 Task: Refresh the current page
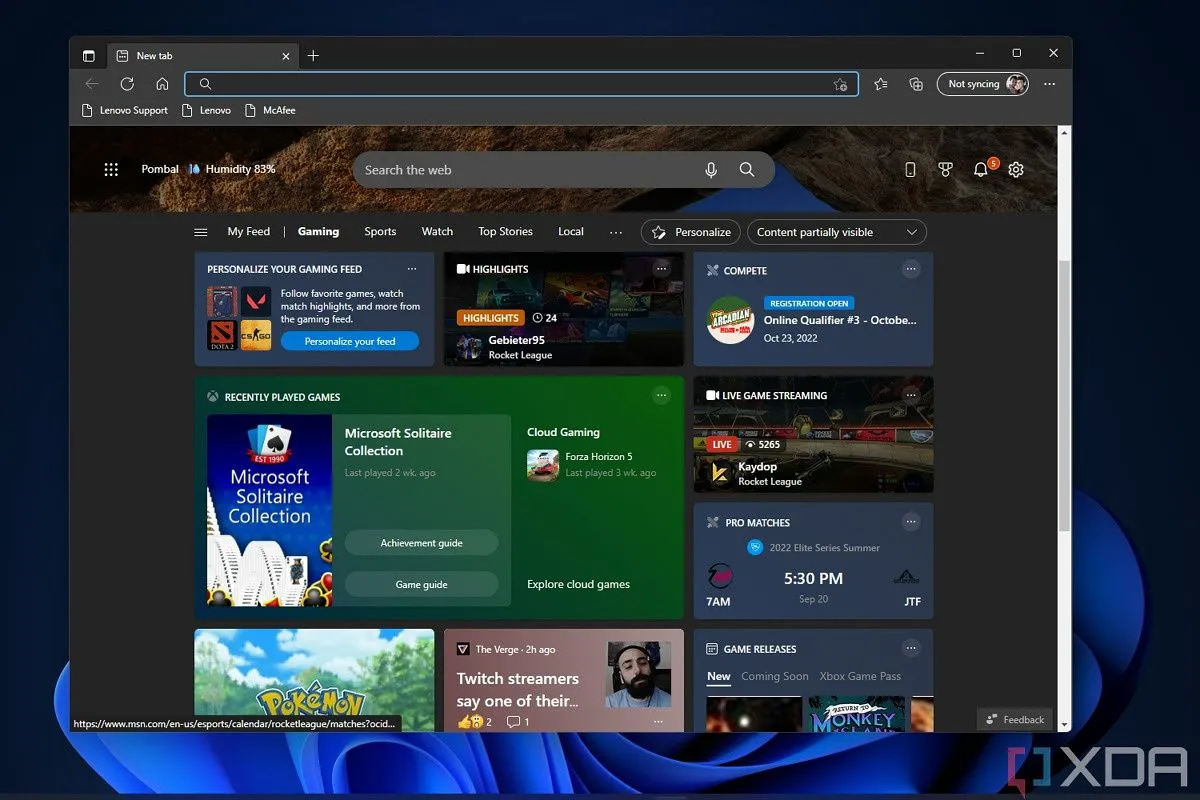[x=127, y=84]
